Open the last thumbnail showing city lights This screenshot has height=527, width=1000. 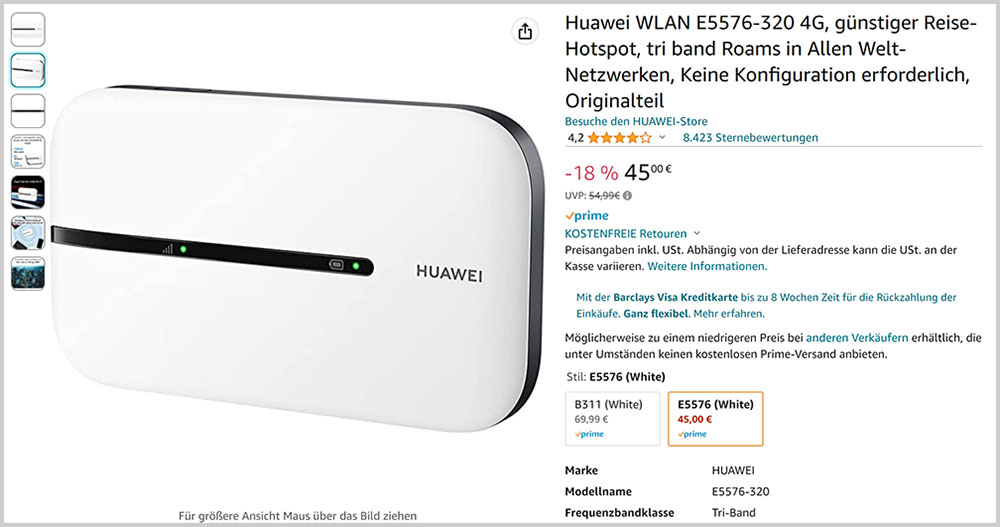[x=28, y=274]
